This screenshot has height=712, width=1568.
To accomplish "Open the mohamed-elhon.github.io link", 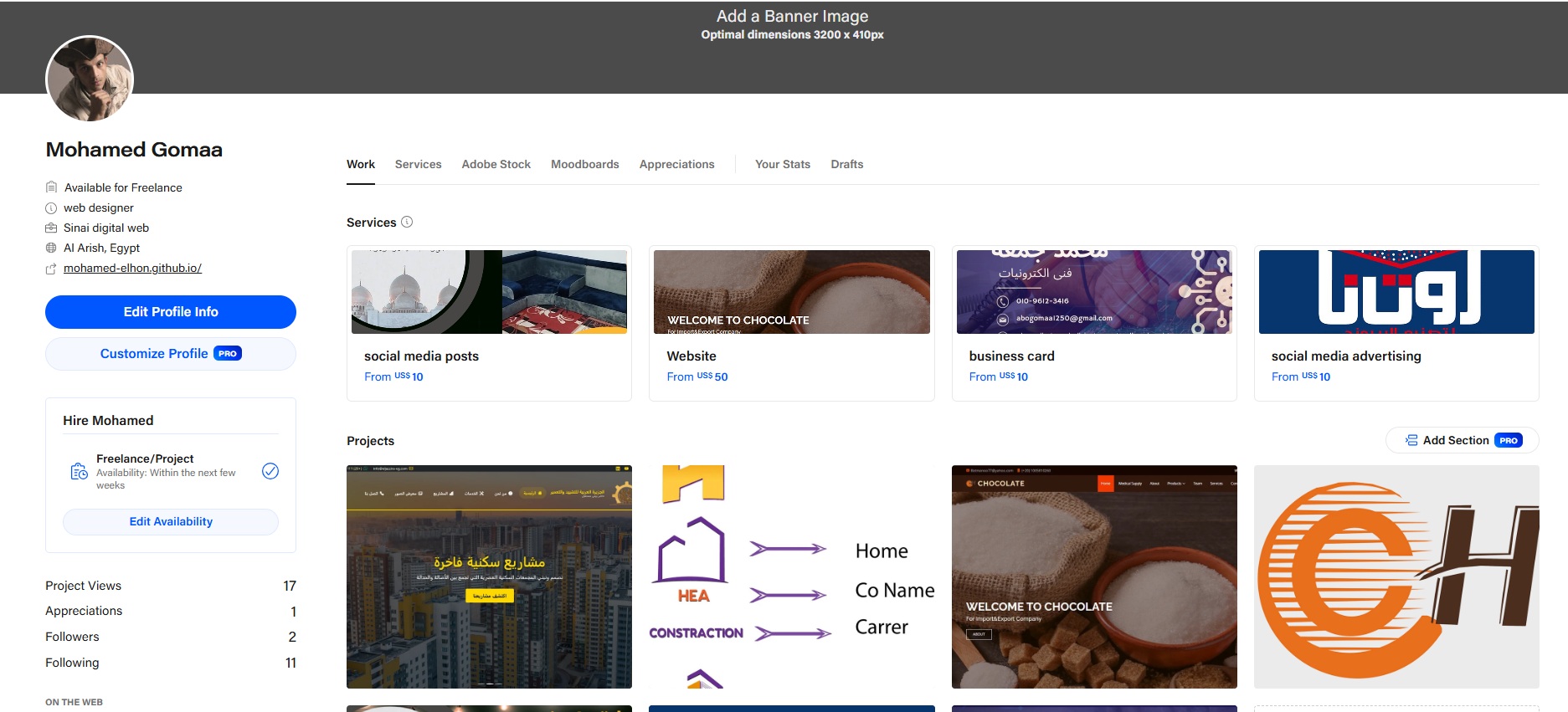I will click(132, 269).
